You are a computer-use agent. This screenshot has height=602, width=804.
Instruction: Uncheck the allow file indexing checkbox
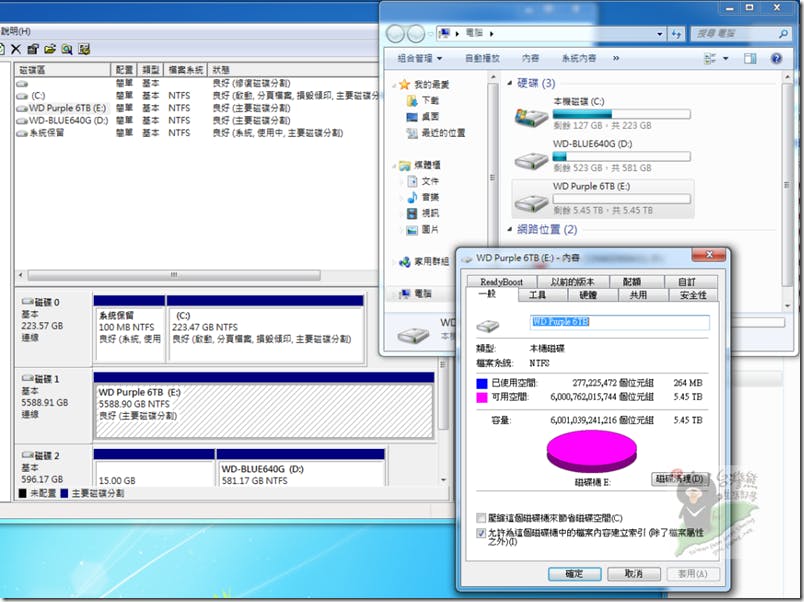point(483,535)
